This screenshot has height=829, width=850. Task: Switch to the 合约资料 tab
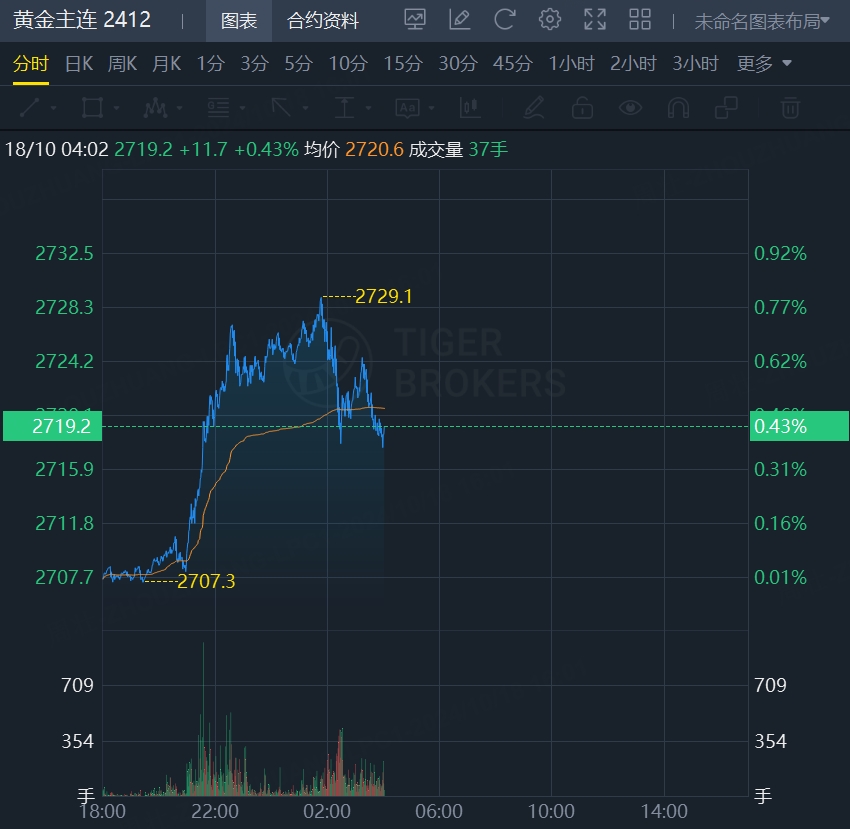point(322,20)
